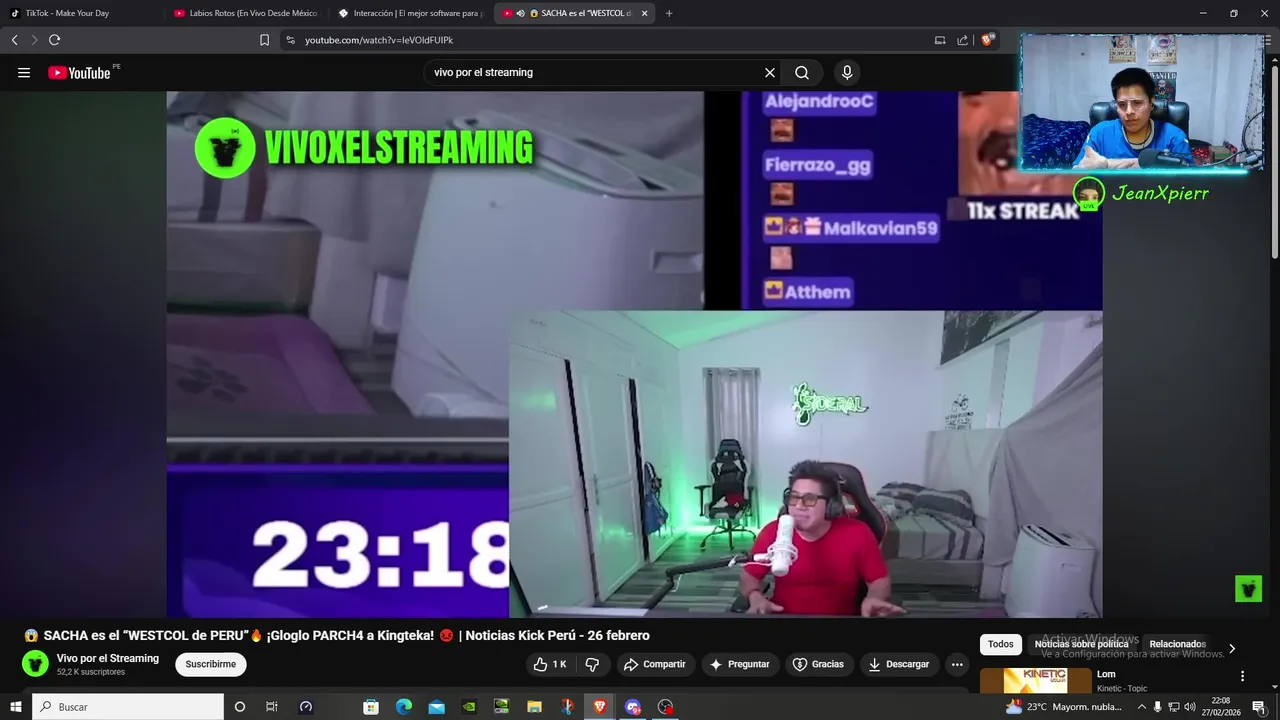Click the Compartir share button
The height and width of the screenshot is (720, 1280).
click(x=654, y=664)
